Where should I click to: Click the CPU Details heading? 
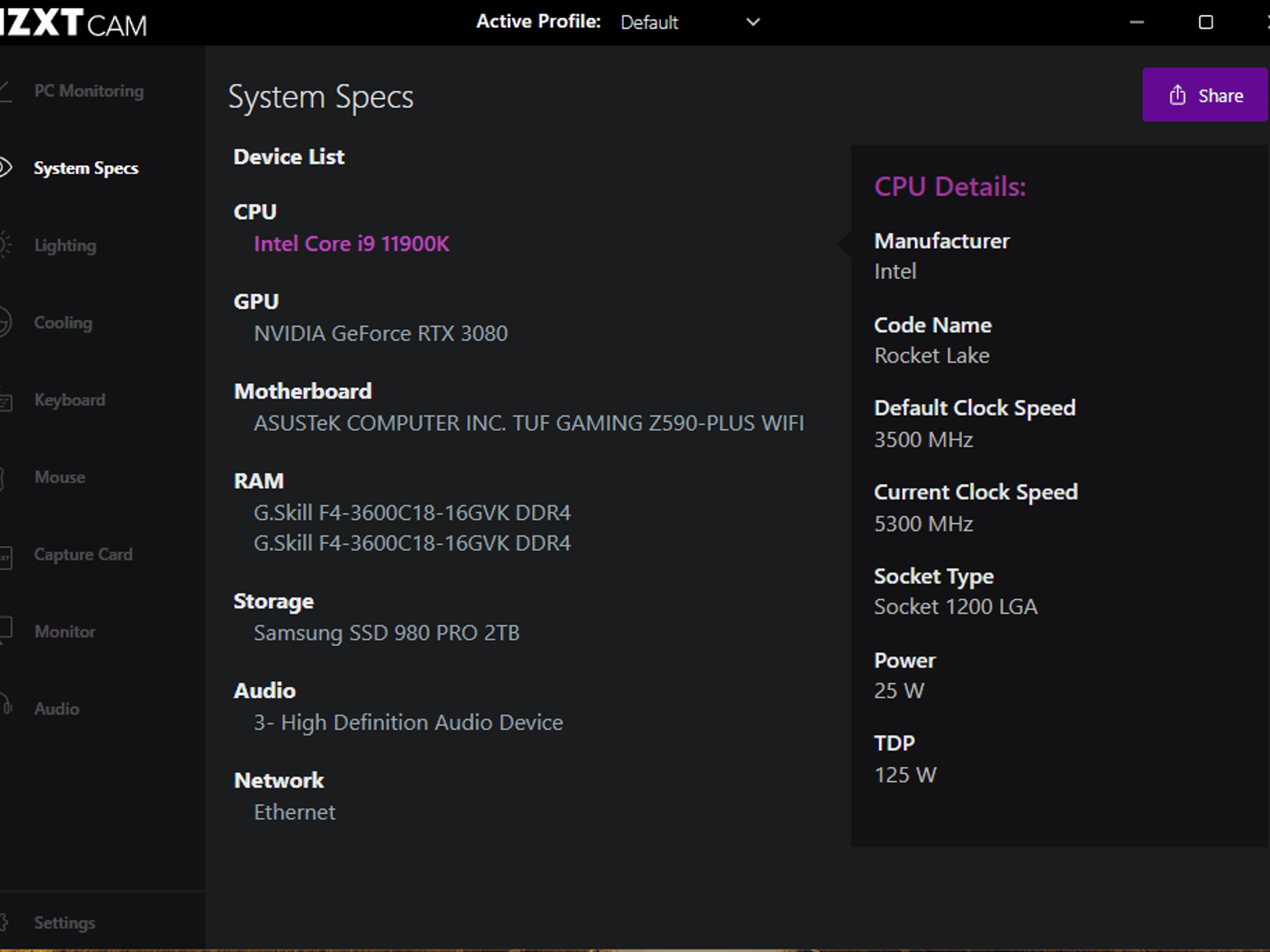(950, 187)
